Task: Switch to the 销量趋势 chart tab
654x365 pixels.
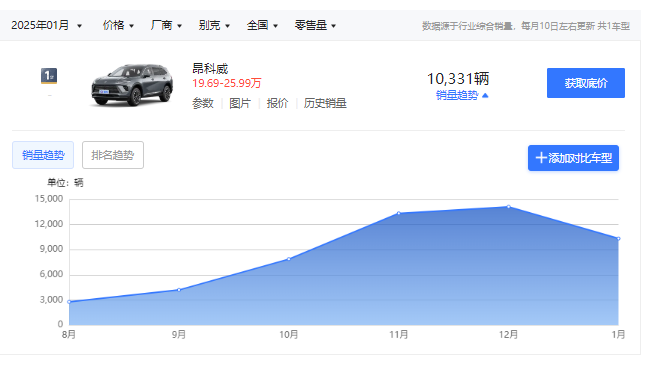Action: (43, 155)
